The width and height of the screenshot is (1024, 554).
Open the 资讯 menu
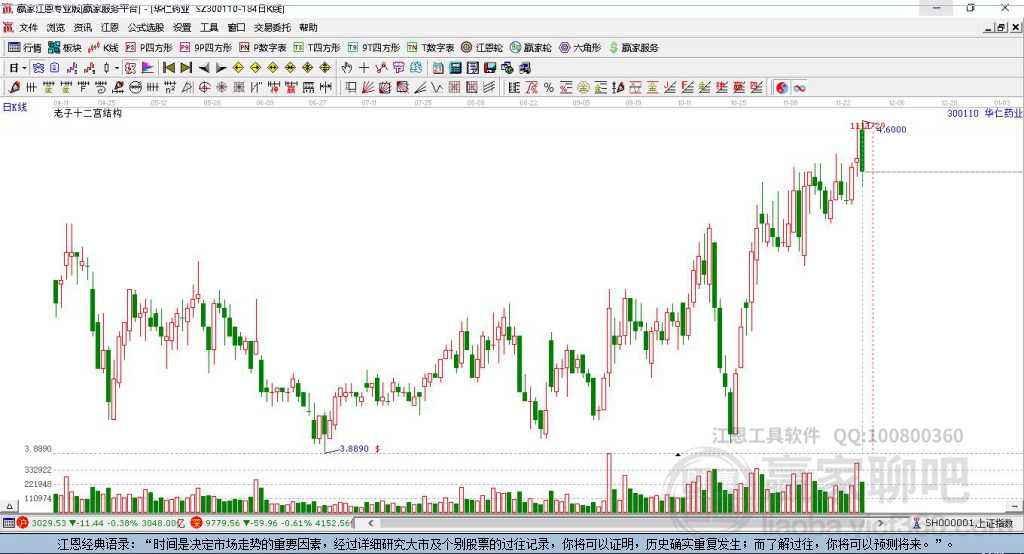(82, 27)
